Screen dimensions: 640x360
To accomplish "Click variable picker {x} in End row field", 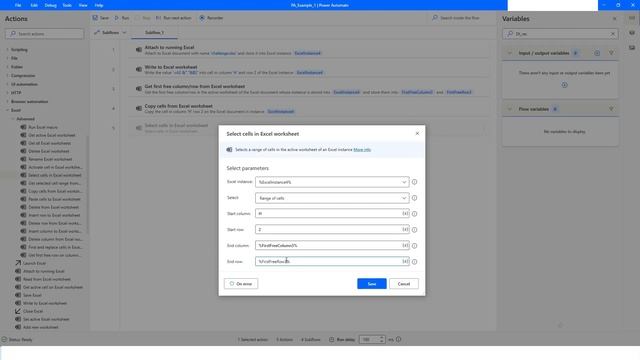I will click(x=405, y=261).
